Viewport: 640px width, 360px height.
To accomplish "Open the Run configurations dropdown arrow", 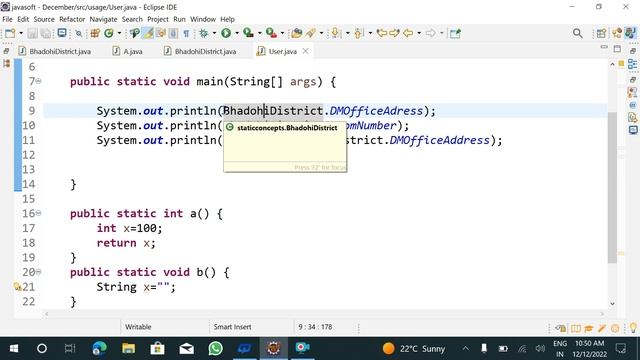I will pyautogui.click(x=237, y=33).
